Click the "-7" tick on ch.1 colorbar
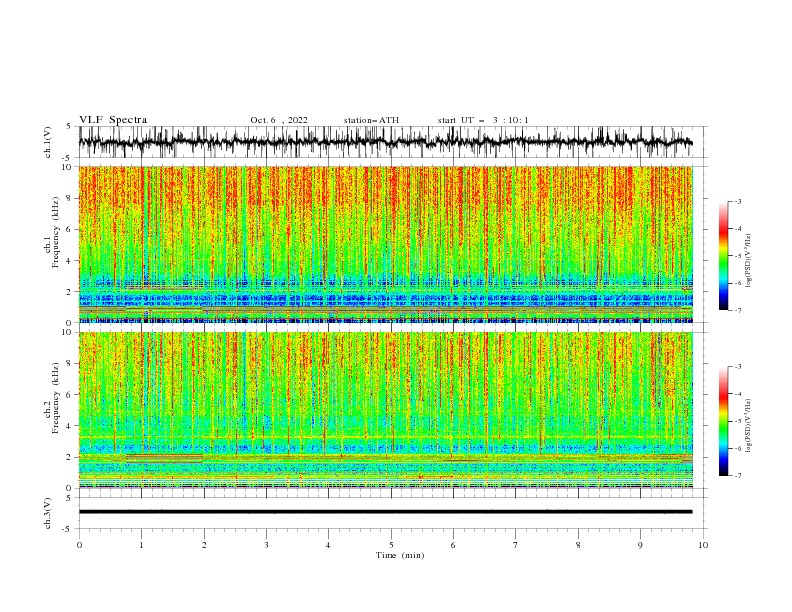Viewport: 792px width, 612px height. coord(738,310)
